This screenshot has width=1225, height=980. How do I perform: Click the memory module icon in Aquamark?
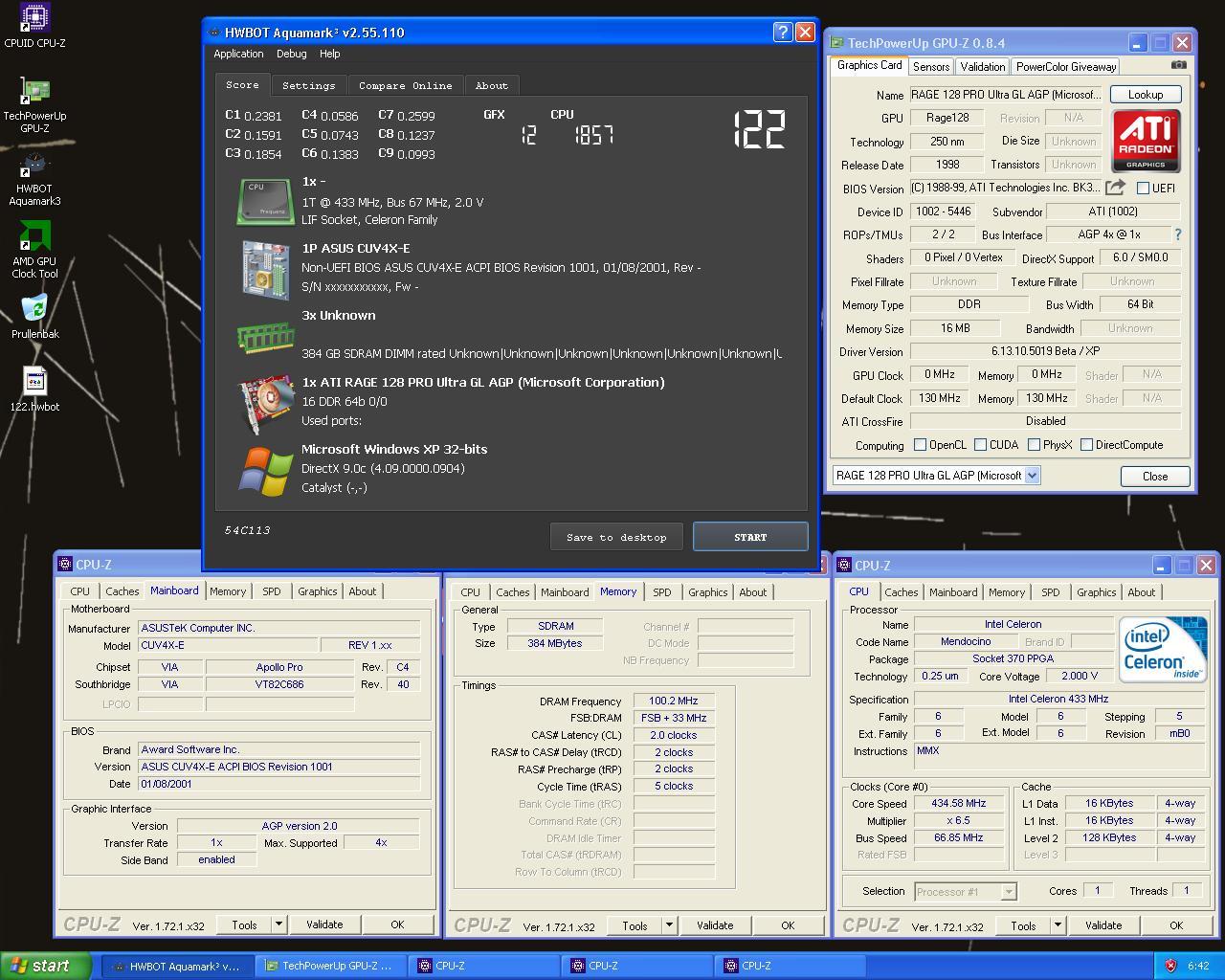(265, 337)
